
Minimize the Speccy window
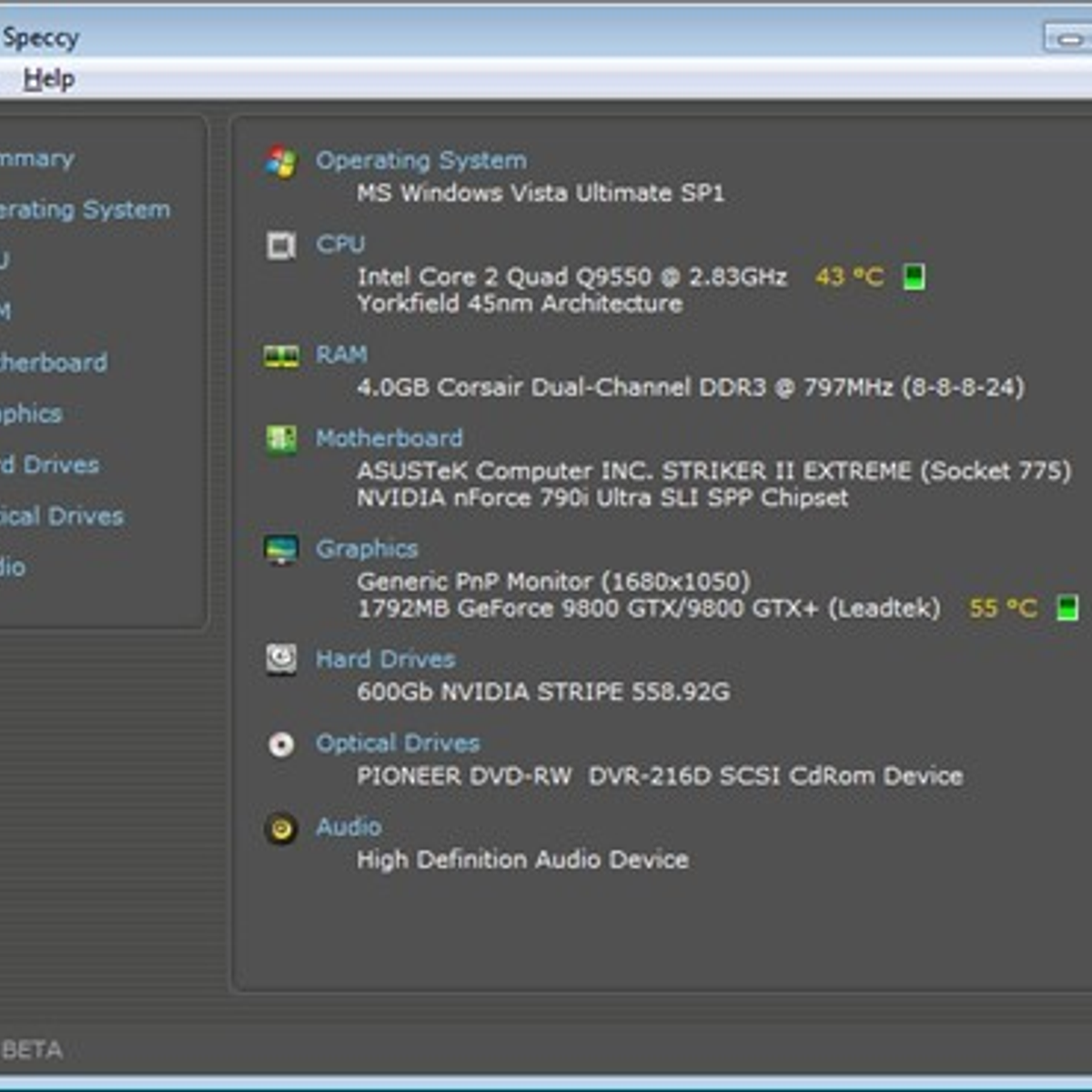(1069, 38)
